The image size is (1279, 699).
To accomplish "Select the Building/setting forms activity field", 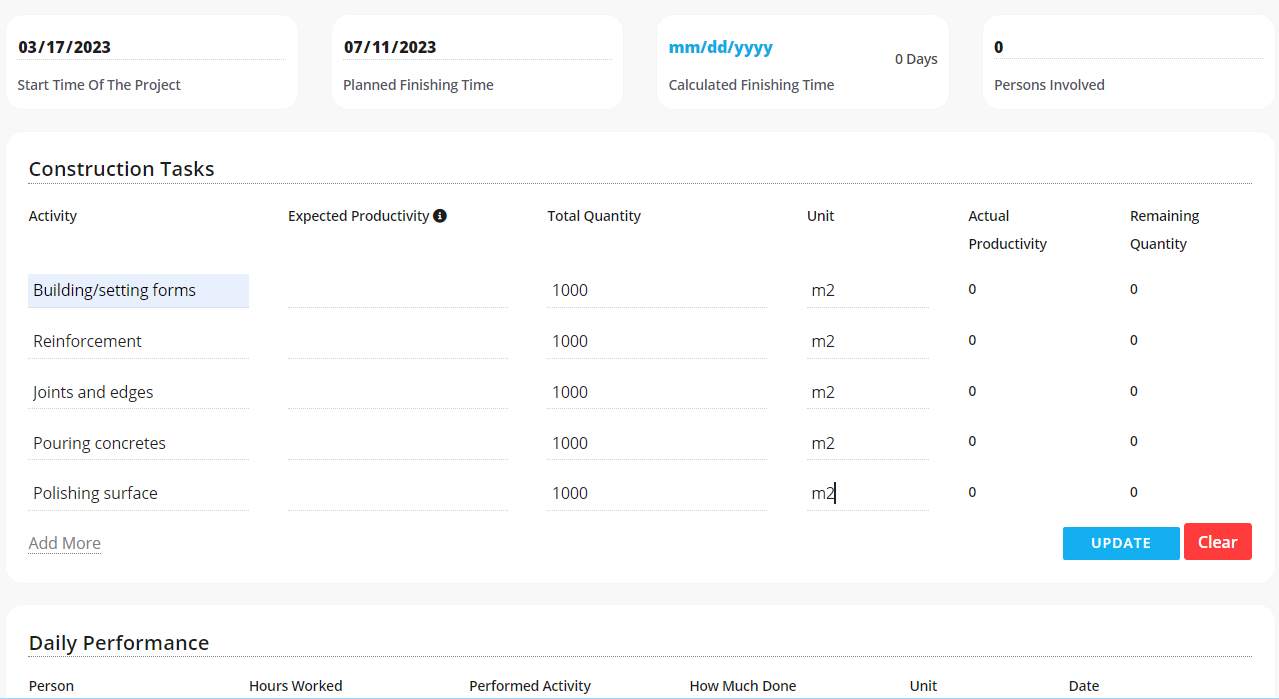I will click(x=138, y=291).
